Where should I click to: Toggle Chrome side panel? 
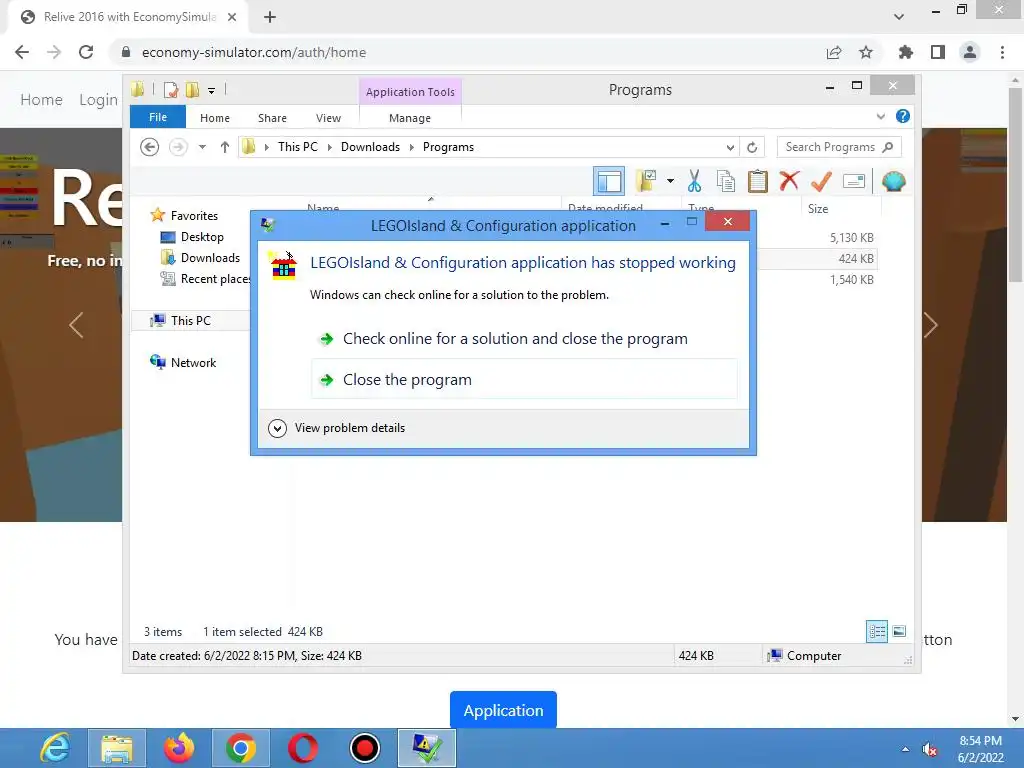[x=938, y=52]
